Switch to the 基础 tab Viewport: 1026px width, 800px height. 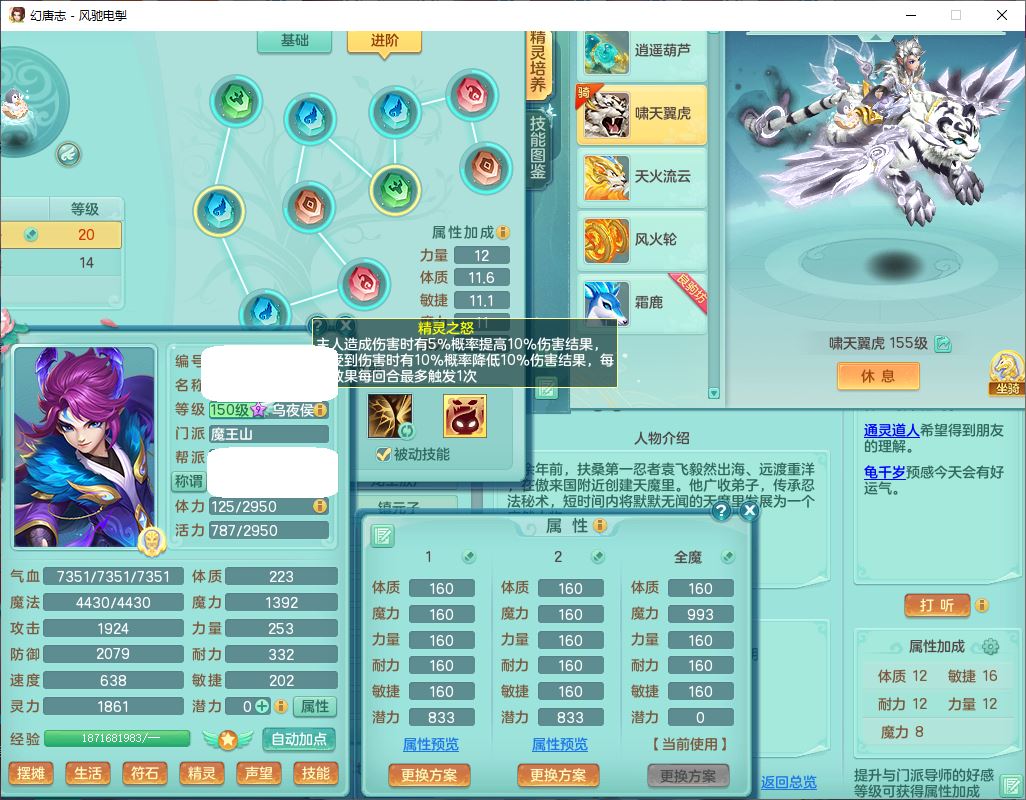click(x=294, y=41)
